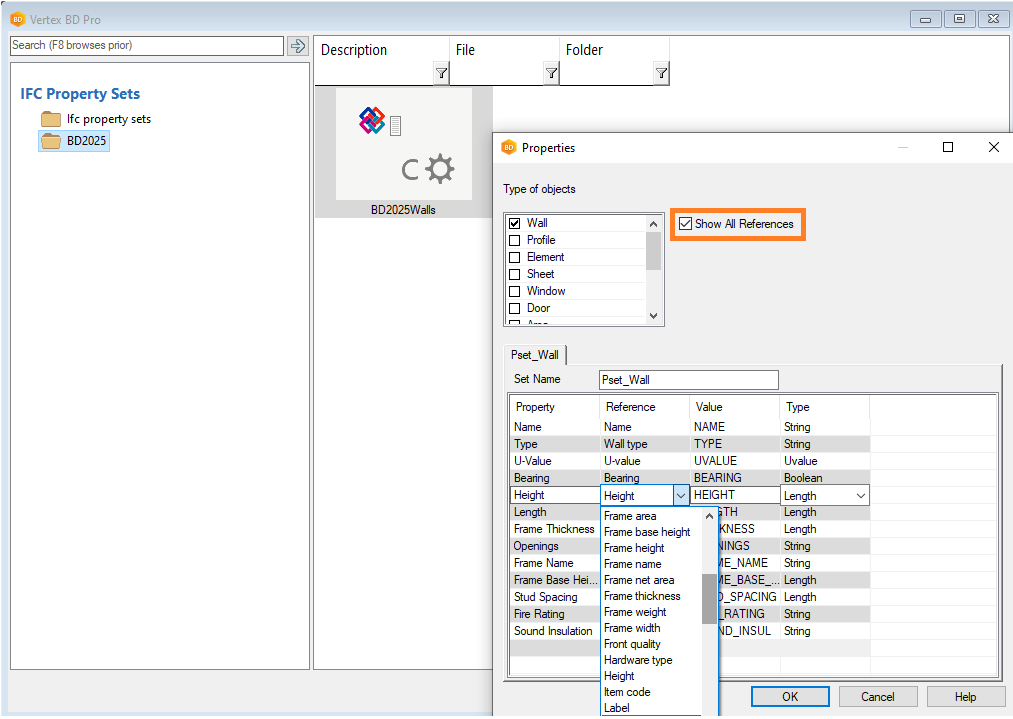Open the File column filter icon
This screenshot has width=1013, height=719.
[x=551, y=73]
